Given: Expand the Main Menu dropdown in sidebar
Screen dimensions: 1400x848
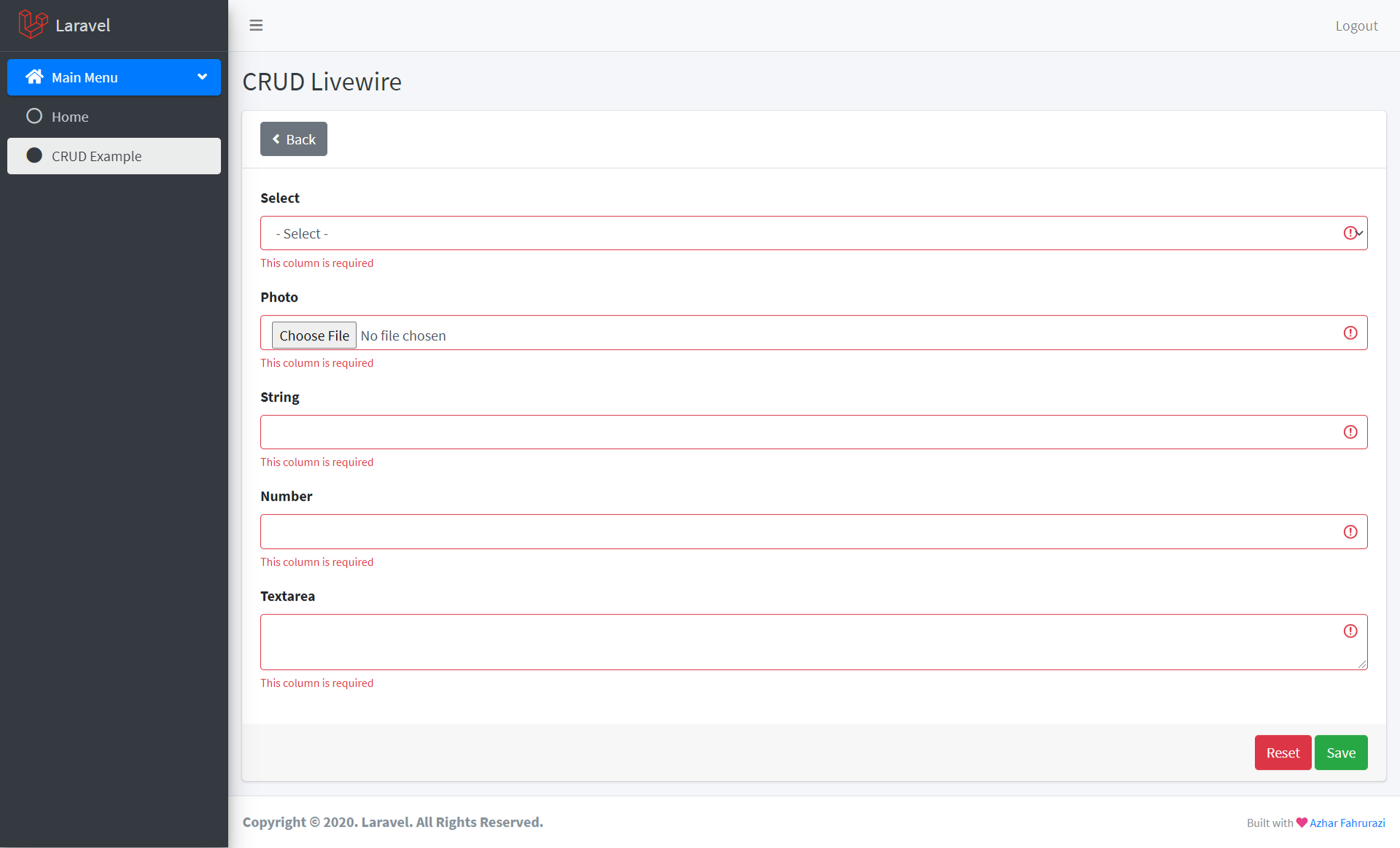Looking at the screenshot, I should [114, 77].
